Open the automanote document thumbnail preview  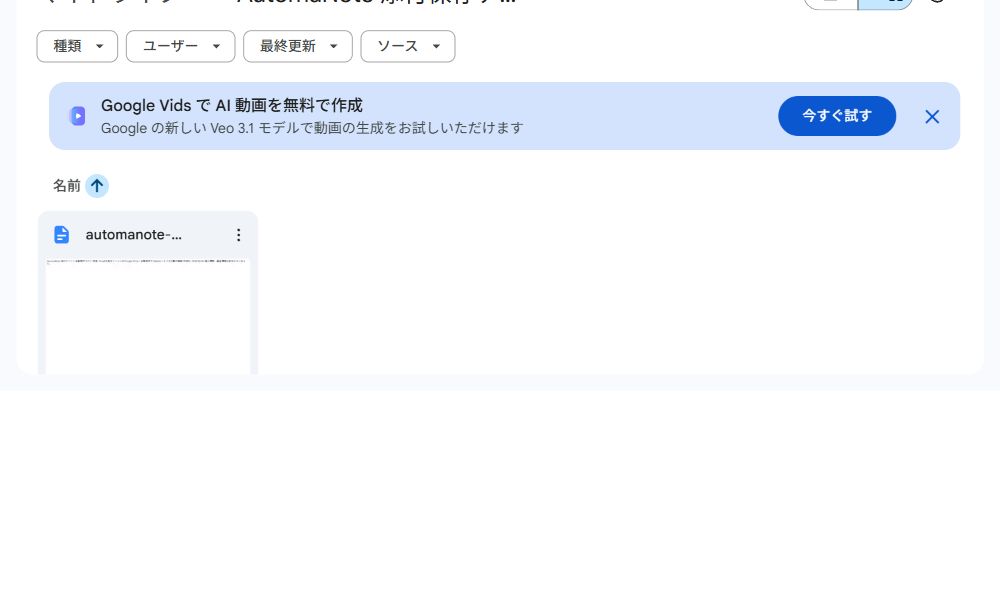pos(148,316)
